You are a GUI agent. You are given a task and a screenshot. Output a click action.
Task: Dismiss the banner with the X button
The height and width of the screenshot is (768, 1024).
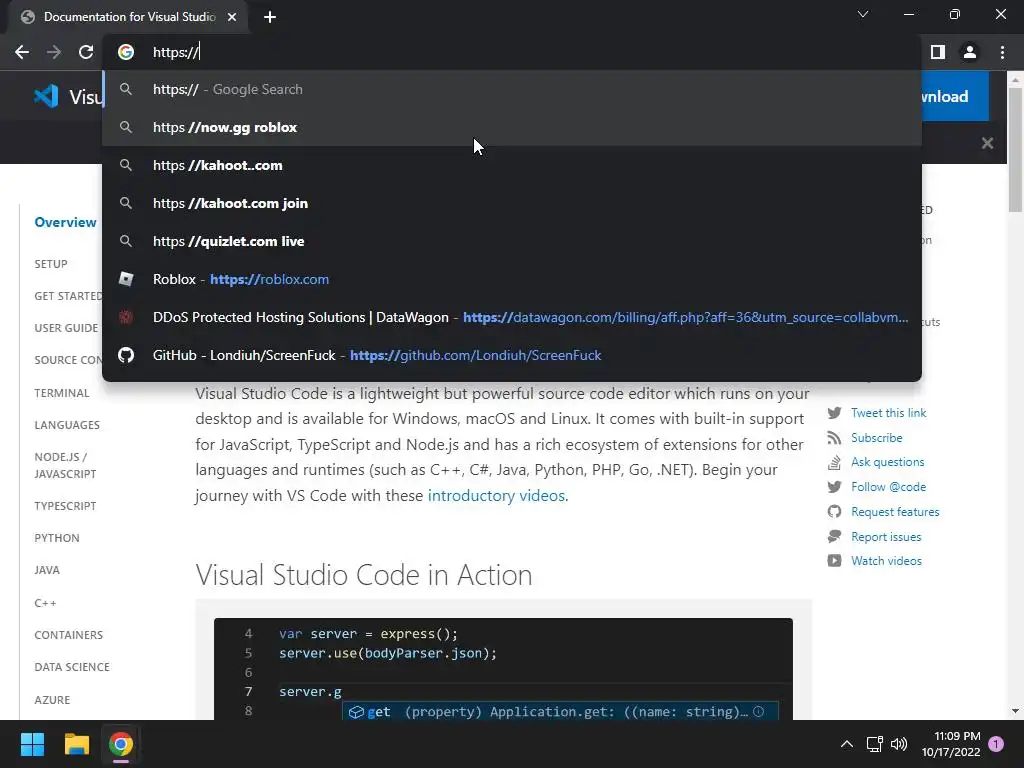[x=987, y=143]
